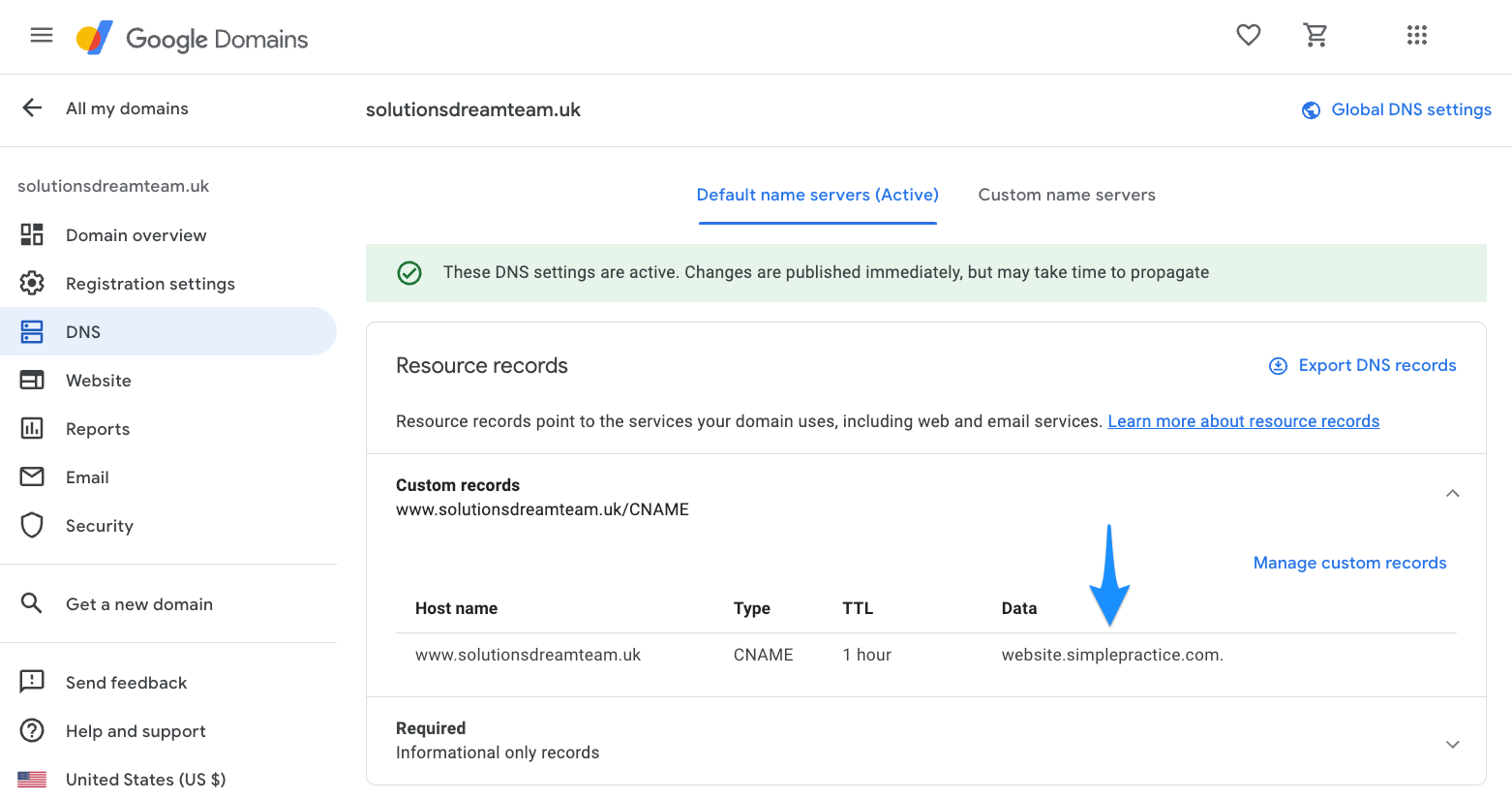Click the Website icon in sidebar
The width and height of the screenshot is (1512, 799).
tap(32, 380)
